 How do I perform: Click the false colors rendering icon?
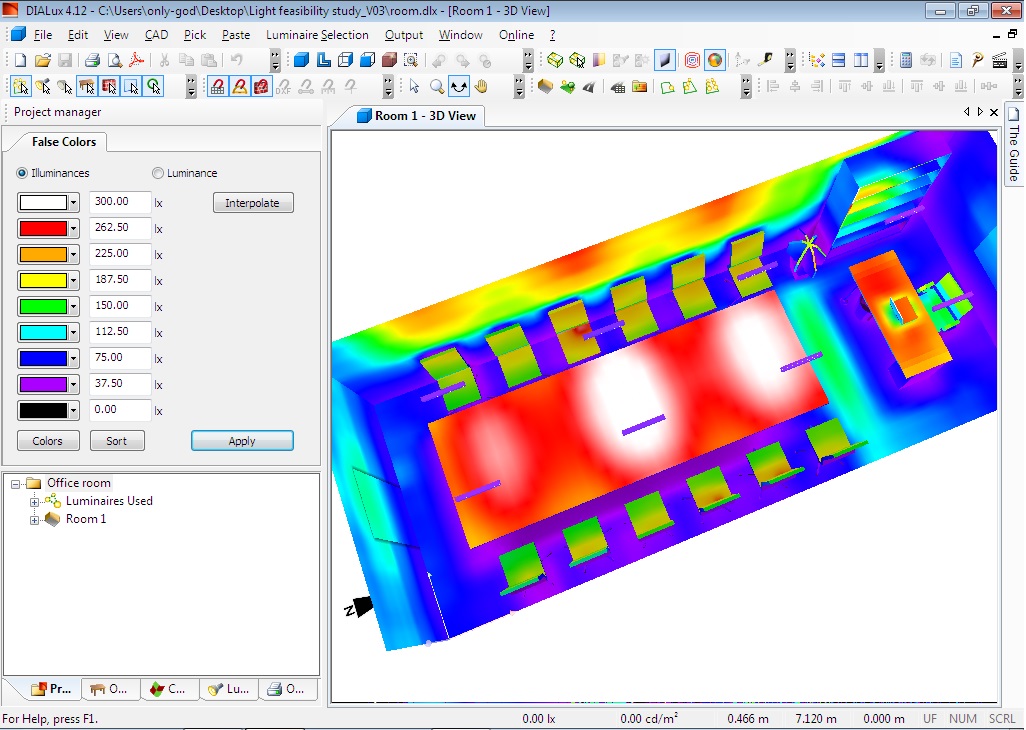coord(714,60)
